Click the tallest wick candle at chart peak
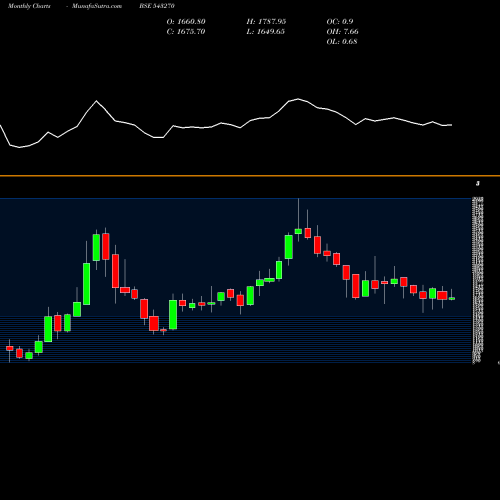500x500 pixels. click(x=298, y=231)
